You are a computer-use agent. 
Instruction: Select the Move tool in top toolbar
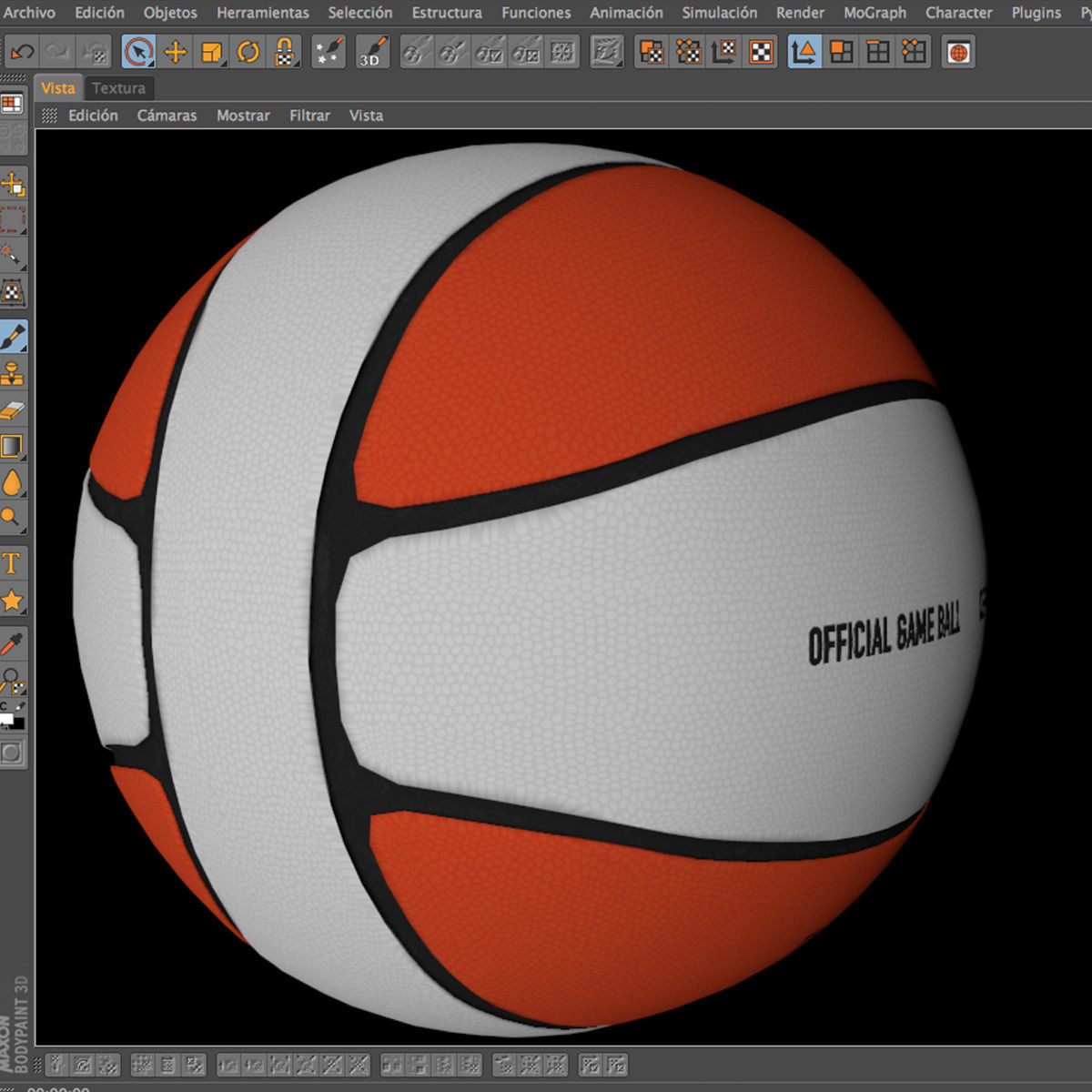175,53
